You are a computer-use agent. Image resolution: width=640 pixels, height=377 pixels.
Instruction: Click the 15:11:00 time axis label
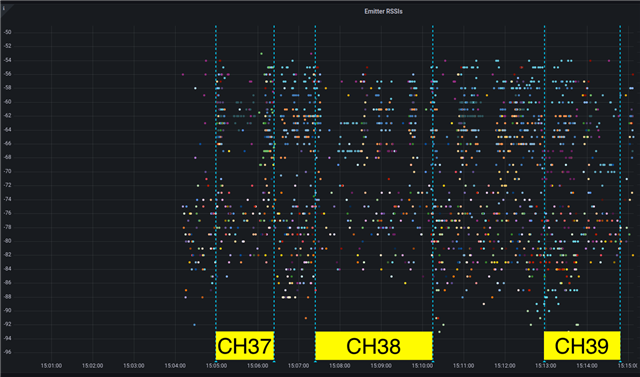[463, 366]
